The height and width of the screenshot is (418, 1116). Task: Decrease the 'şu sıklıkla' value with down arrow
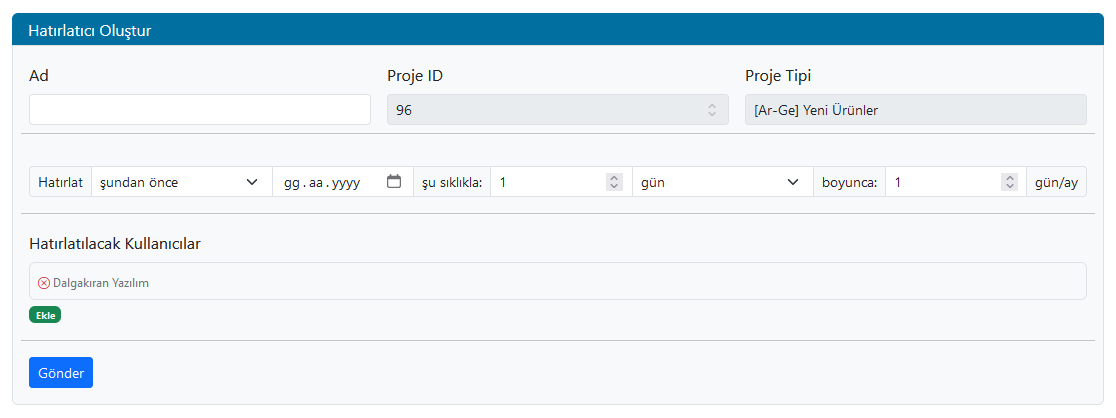pos(613,187)
